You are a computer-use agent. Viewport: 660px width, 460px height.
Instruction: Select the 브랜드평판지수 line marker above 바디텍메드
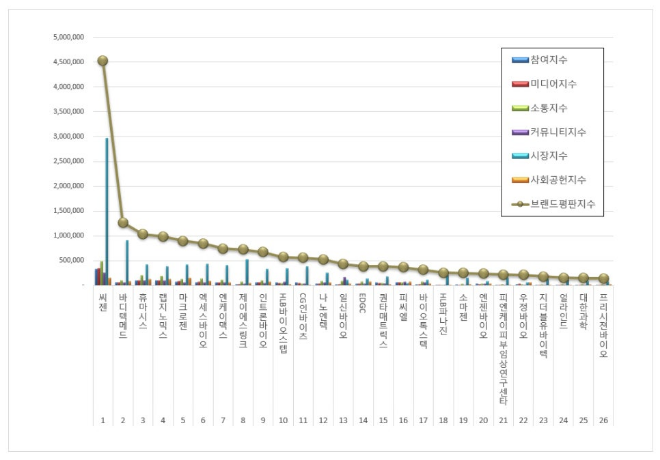click(x=123, y=222)
